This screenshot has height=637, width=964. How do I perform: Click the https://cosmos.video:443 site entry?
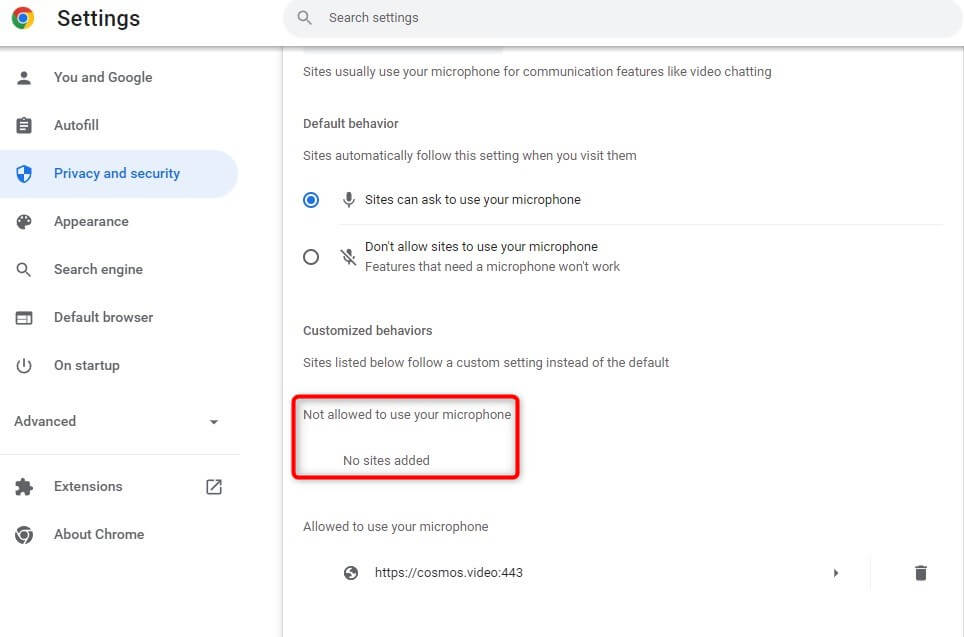coord(448,573)
